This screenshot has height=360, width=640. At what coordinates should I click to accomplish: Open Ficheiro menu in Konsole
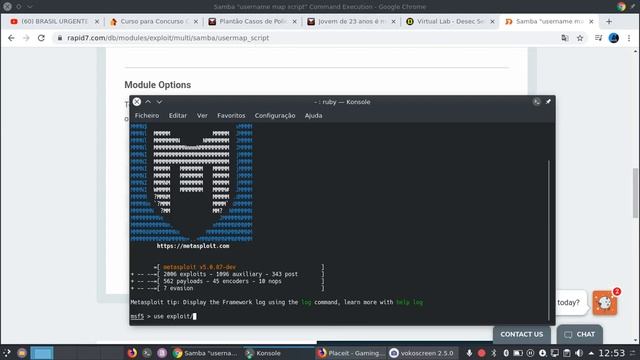click(147, 116)
